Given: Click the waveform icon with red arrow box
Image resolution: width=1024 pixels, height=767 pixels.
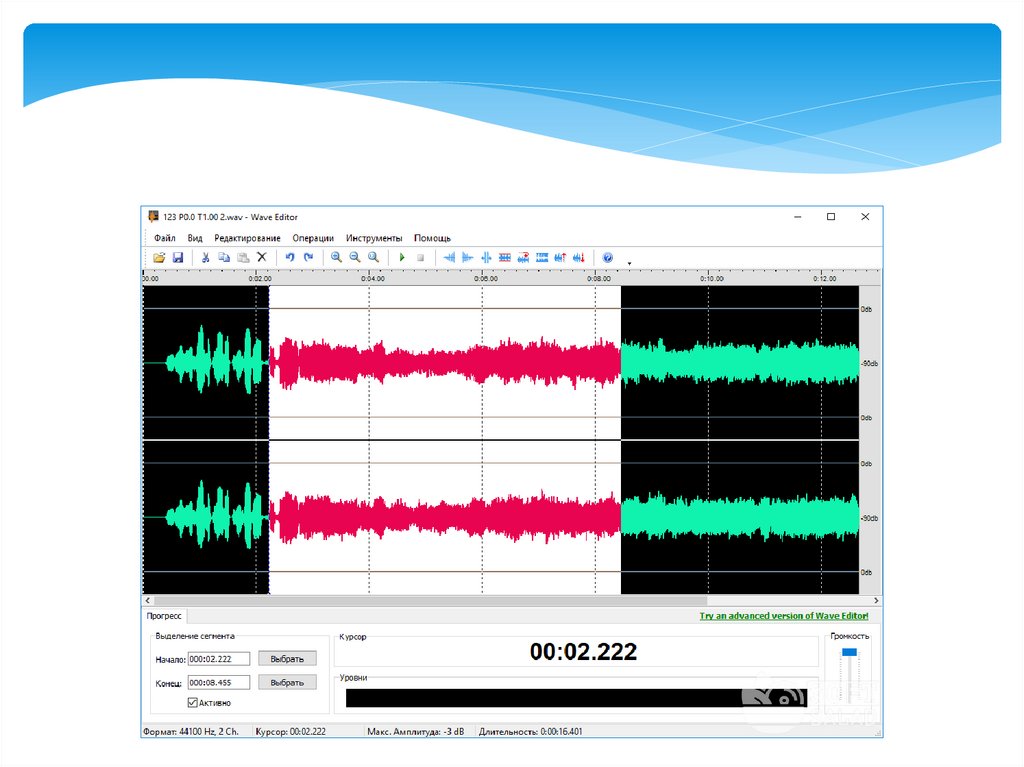Looking at the screenshot, I should (x=523, y=257).
